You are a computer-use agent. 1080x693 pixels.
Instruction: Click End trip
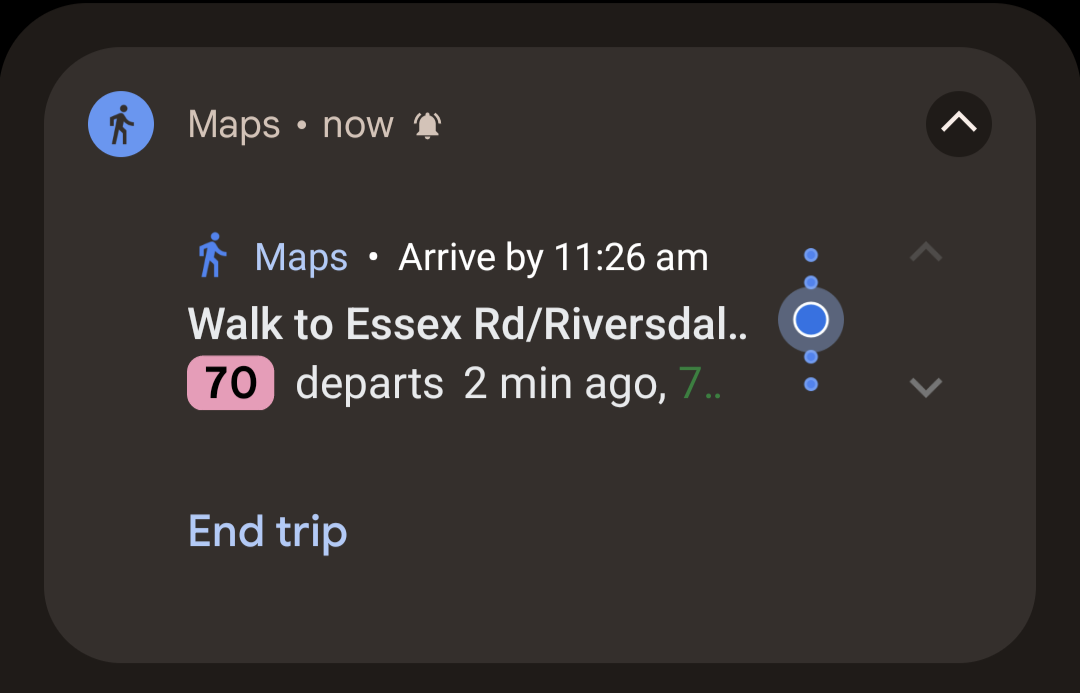268,532
